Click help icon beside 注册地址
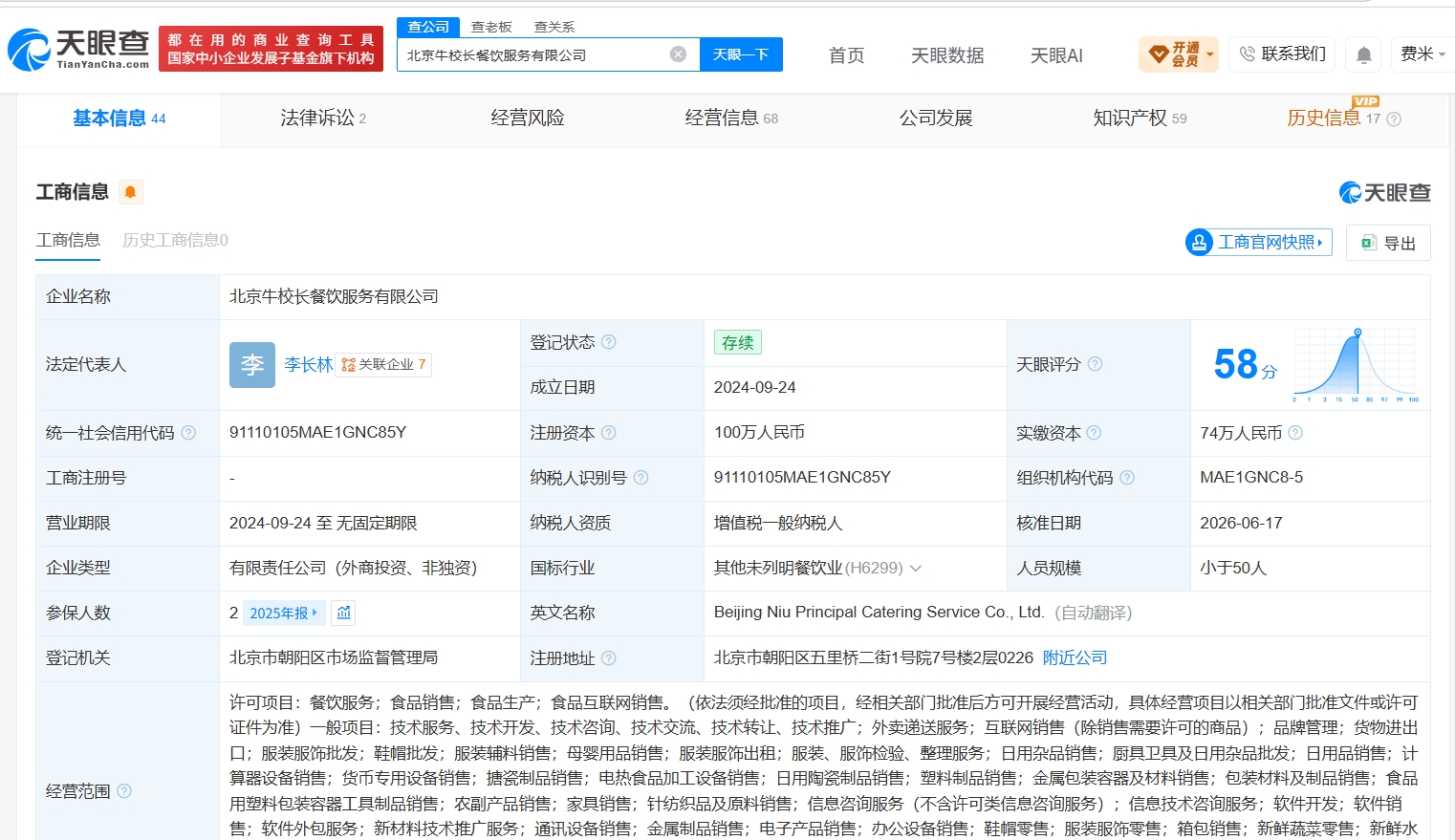This screenshot has height=840, width=1455. (609, 658)
